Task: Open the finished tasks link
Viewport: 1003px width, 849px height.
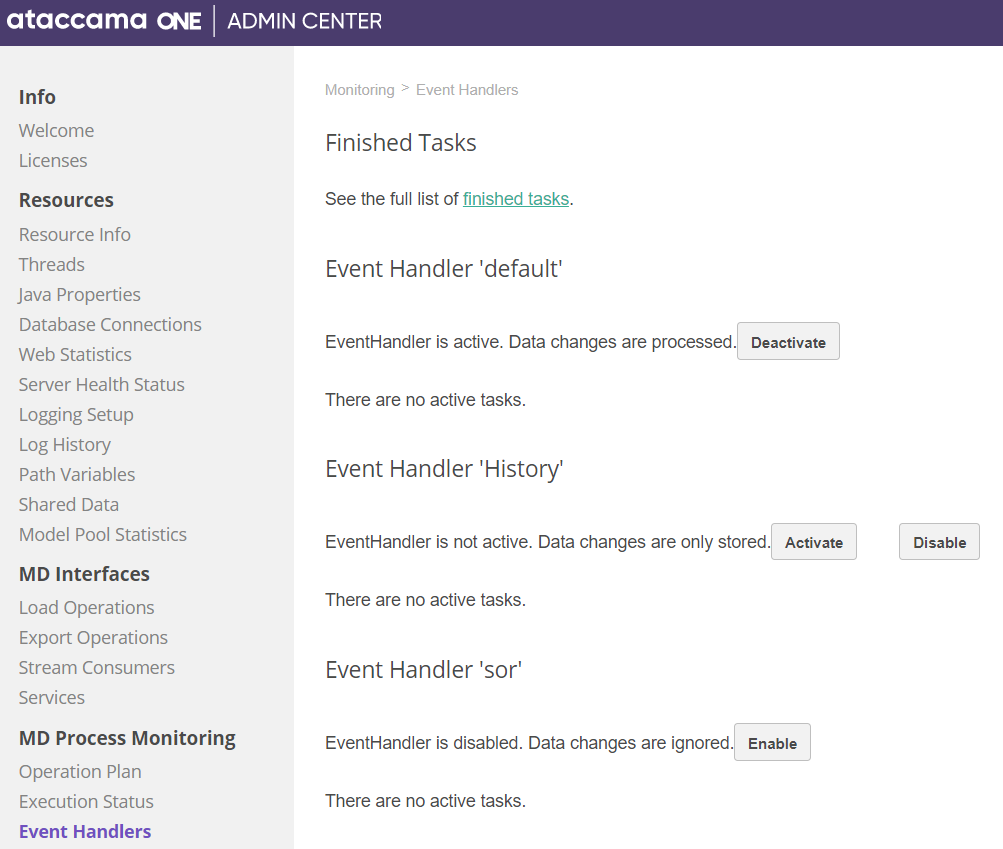Action: click(x=516, y=199)
